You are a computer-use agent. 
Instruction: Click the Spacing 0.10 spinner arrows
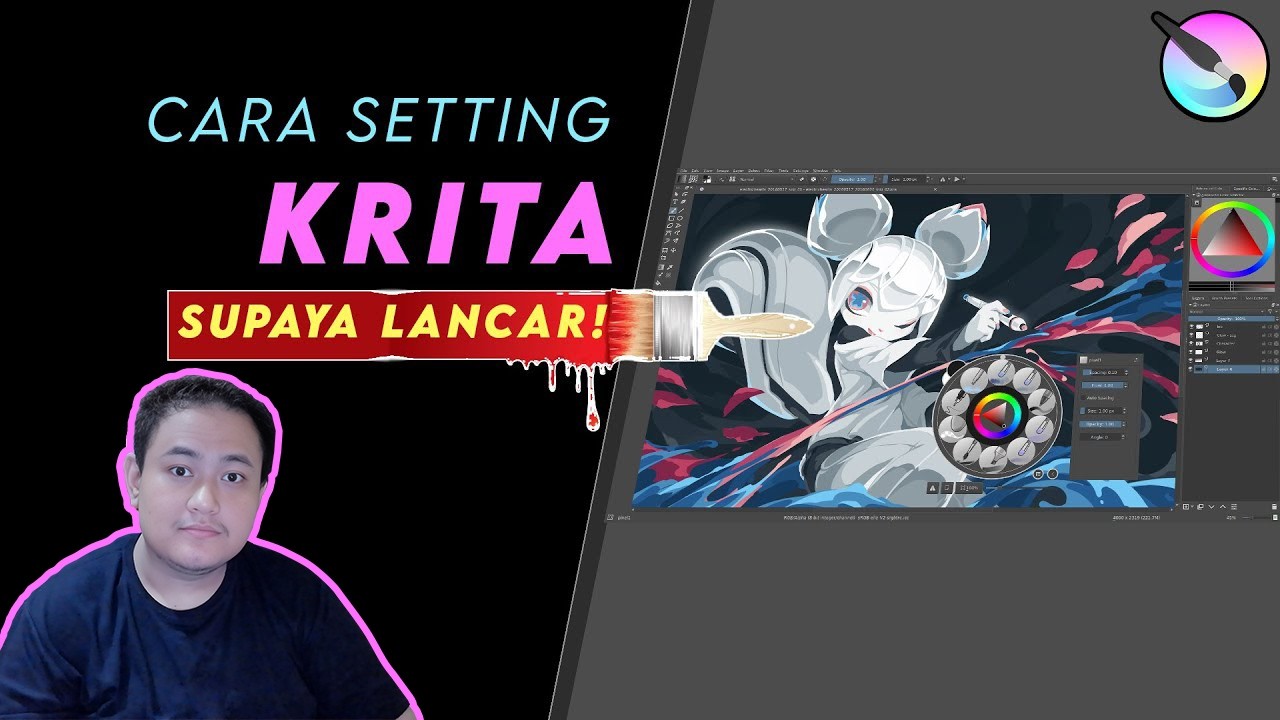point(1126,373)
